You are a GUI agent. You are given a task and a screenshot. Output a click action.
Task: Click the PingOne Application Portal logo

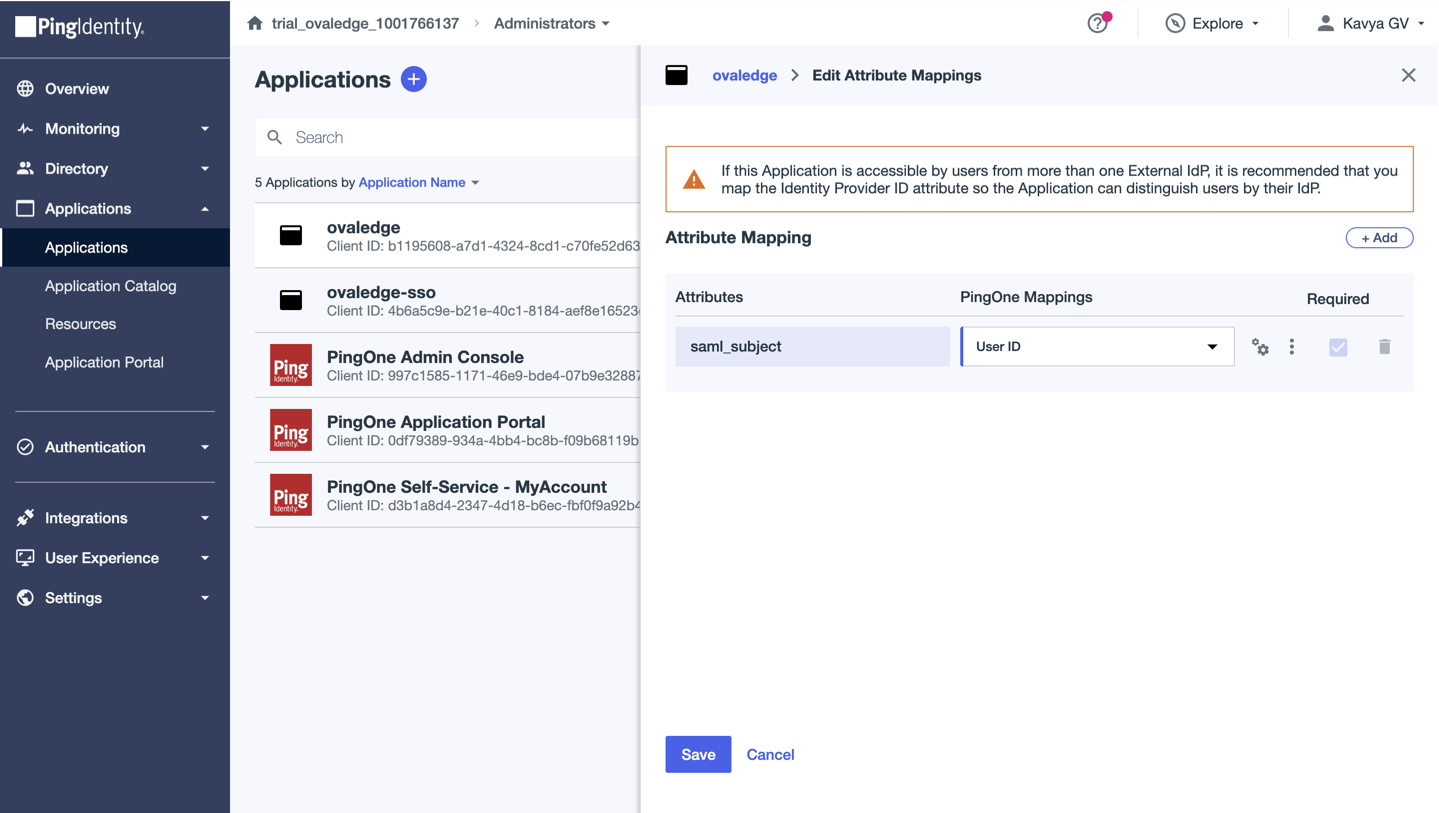pos(291,430)
